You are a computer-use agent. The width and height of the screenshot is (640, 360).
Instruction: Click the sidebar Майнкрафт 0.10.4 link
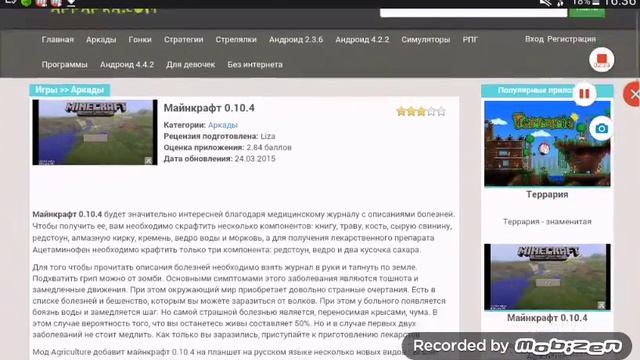[547, 318]
